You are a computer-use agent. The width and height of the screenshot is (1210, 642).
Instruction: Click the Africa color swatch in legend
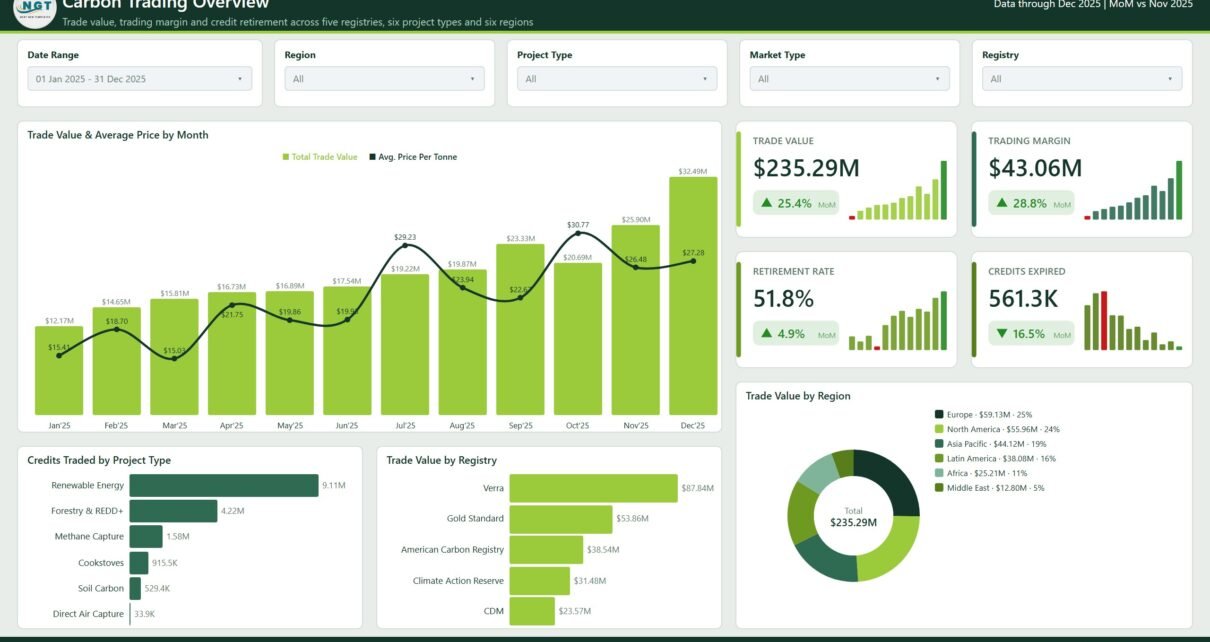(939, 473)
